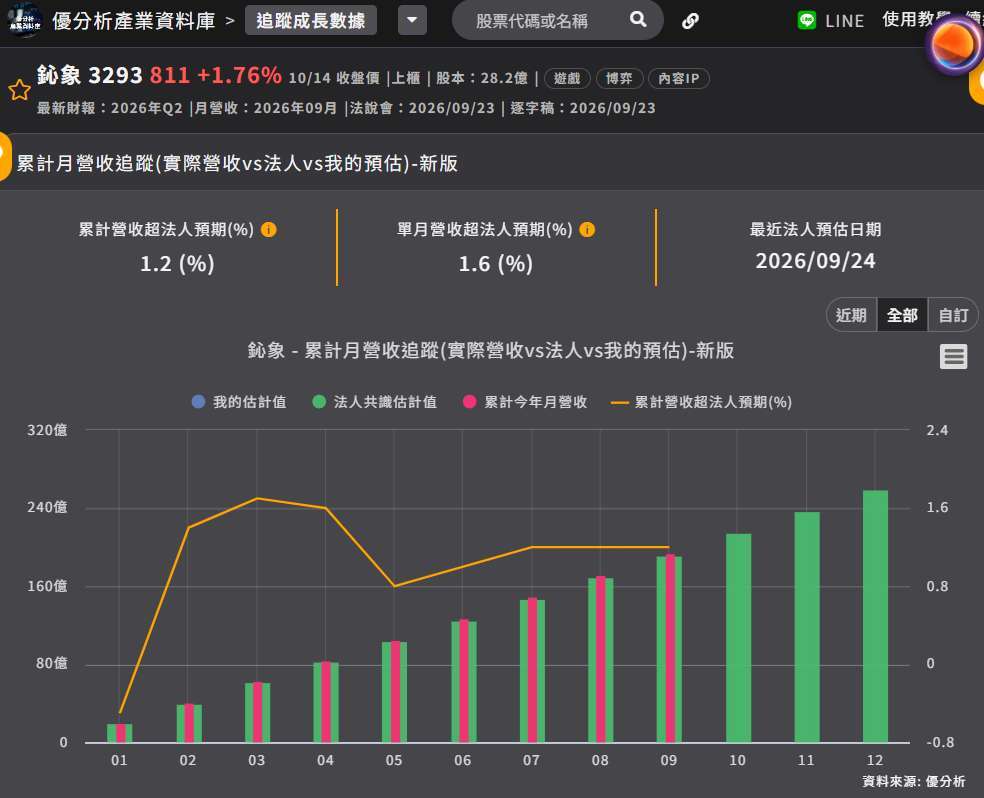
Task: Click pink revenue bar for month 09
Action: [670, 649]
